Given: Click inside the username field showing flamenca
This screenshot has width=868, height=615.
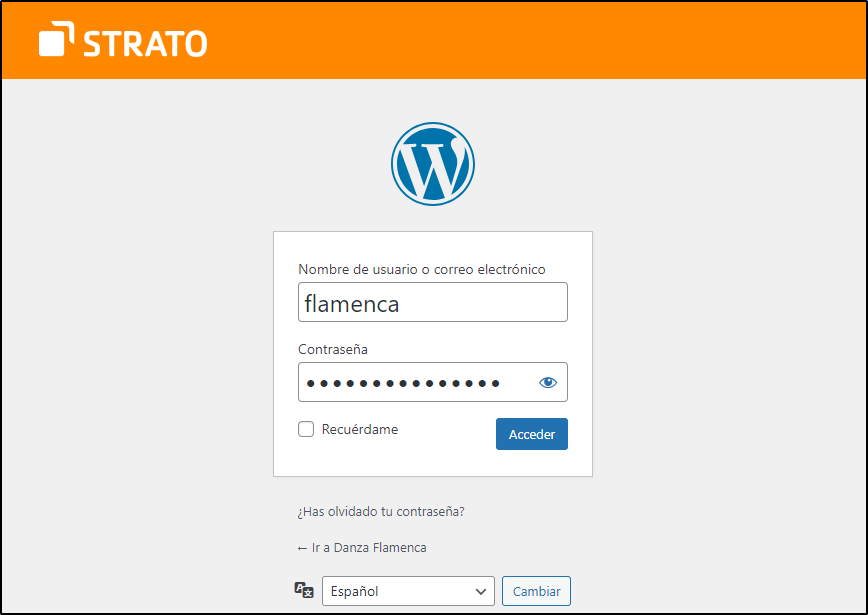Looking at the screenshot, I should pos(432,302).
